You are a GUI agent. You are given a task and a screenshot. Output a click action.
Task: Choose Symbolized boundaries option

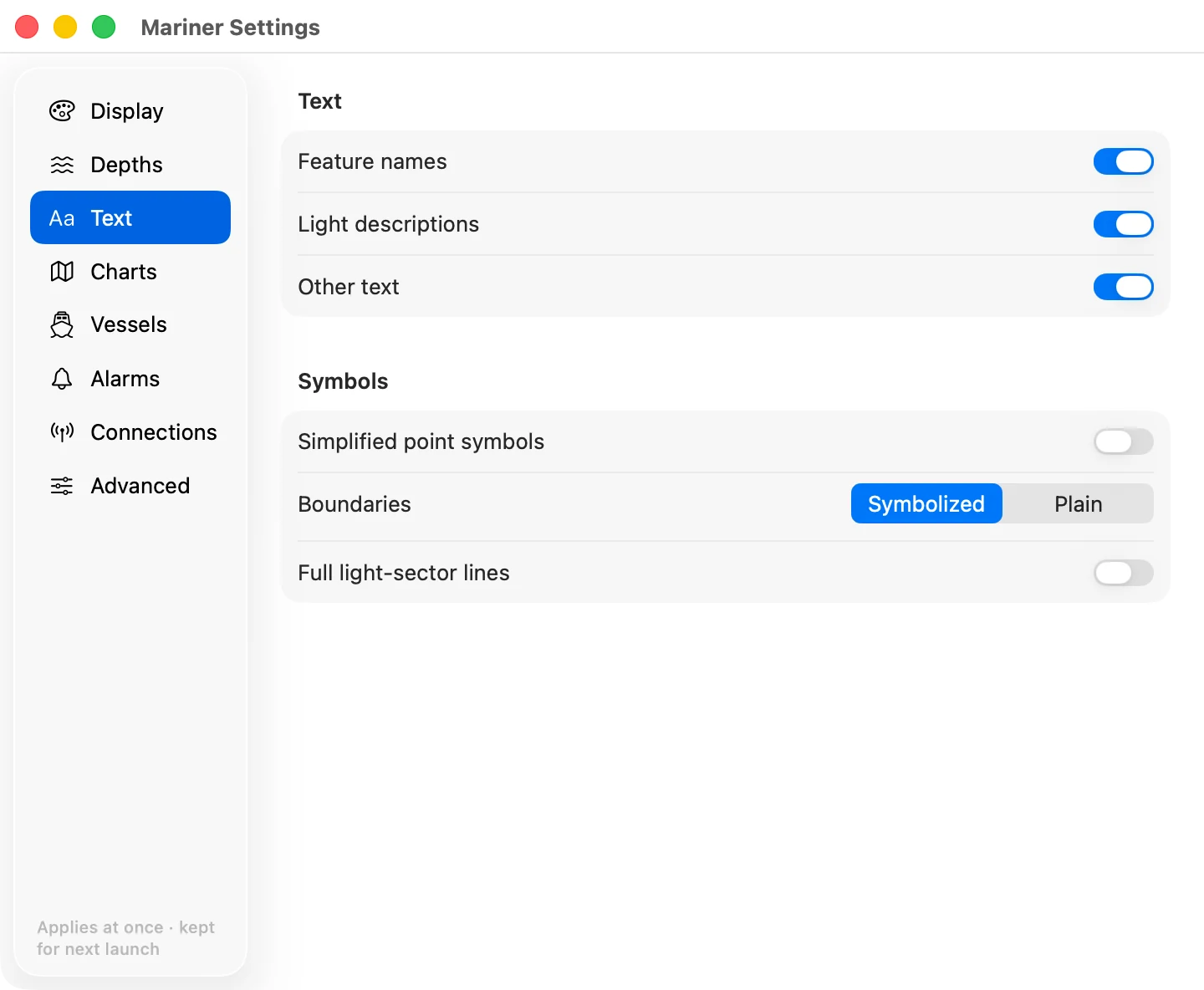(926, 504)
